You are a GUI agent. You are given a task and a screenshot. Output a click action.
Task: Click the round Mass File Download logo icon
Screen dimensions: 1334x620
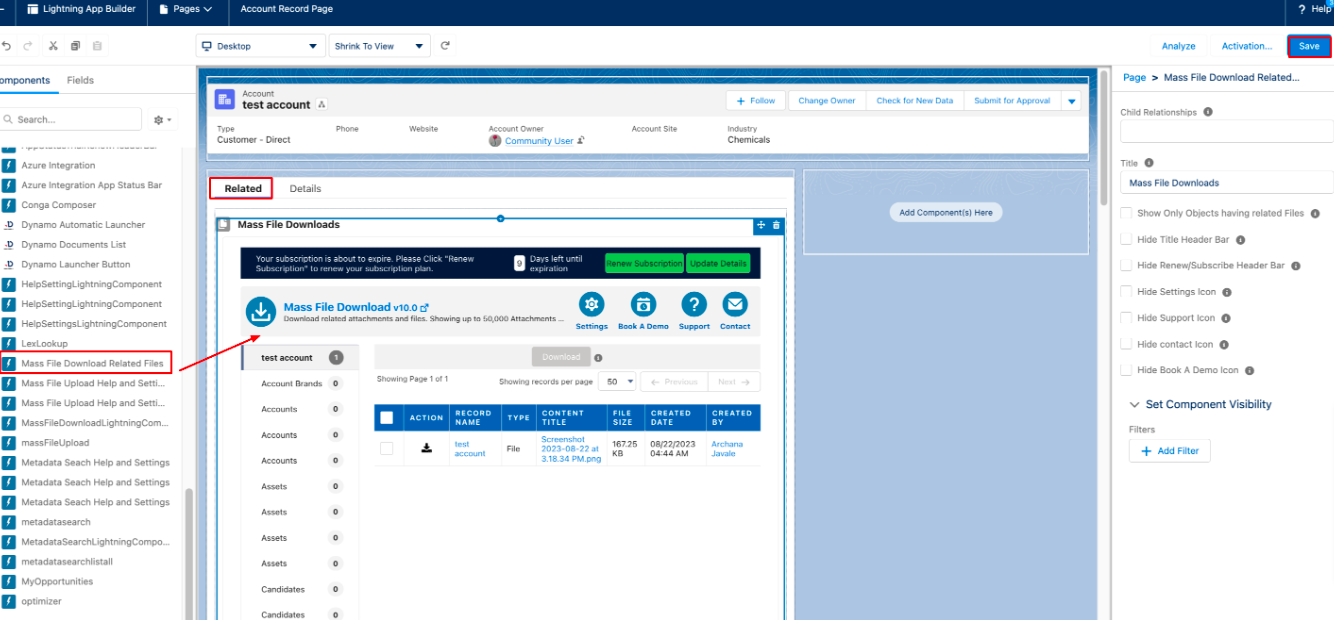pos(261,311)
